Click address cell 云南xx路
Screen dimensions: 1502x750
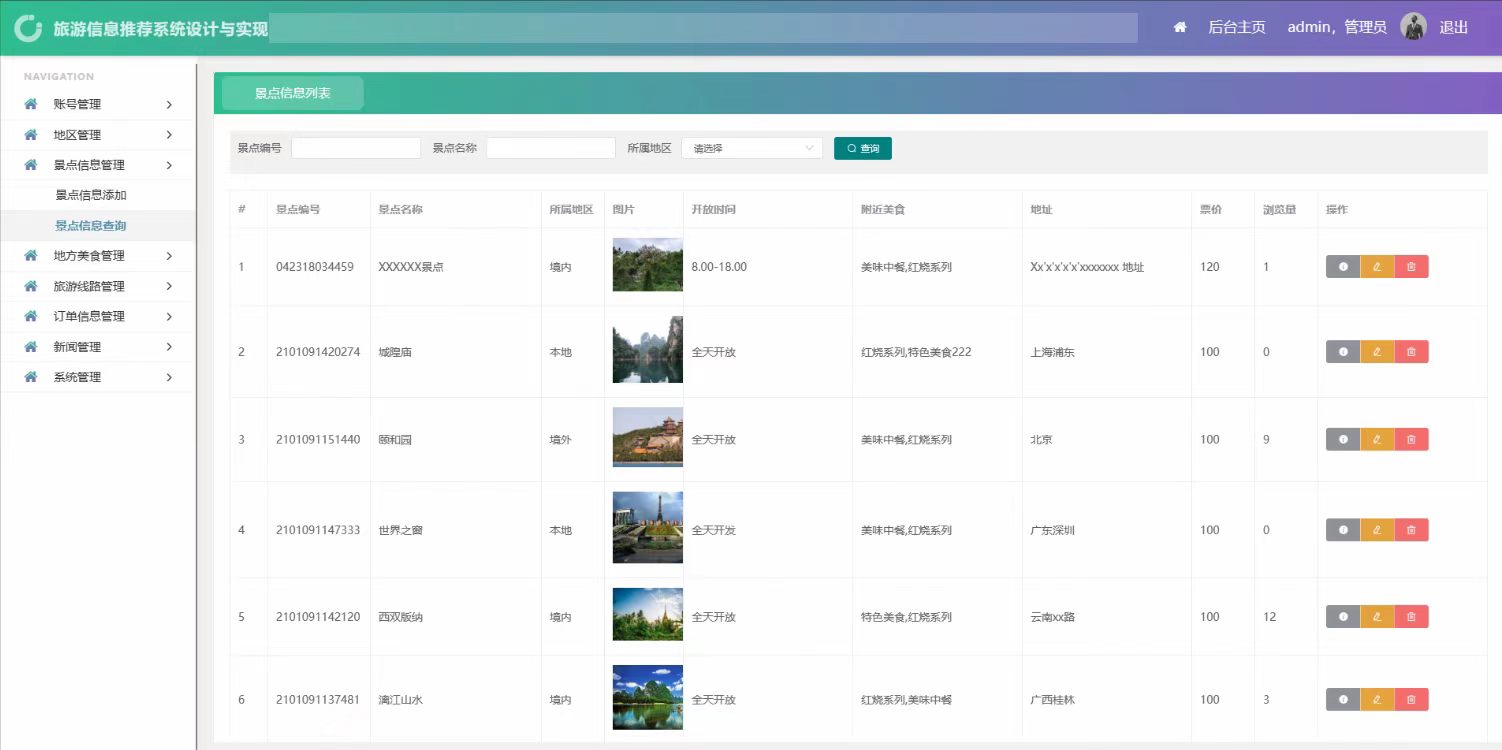pos(1053,617)
